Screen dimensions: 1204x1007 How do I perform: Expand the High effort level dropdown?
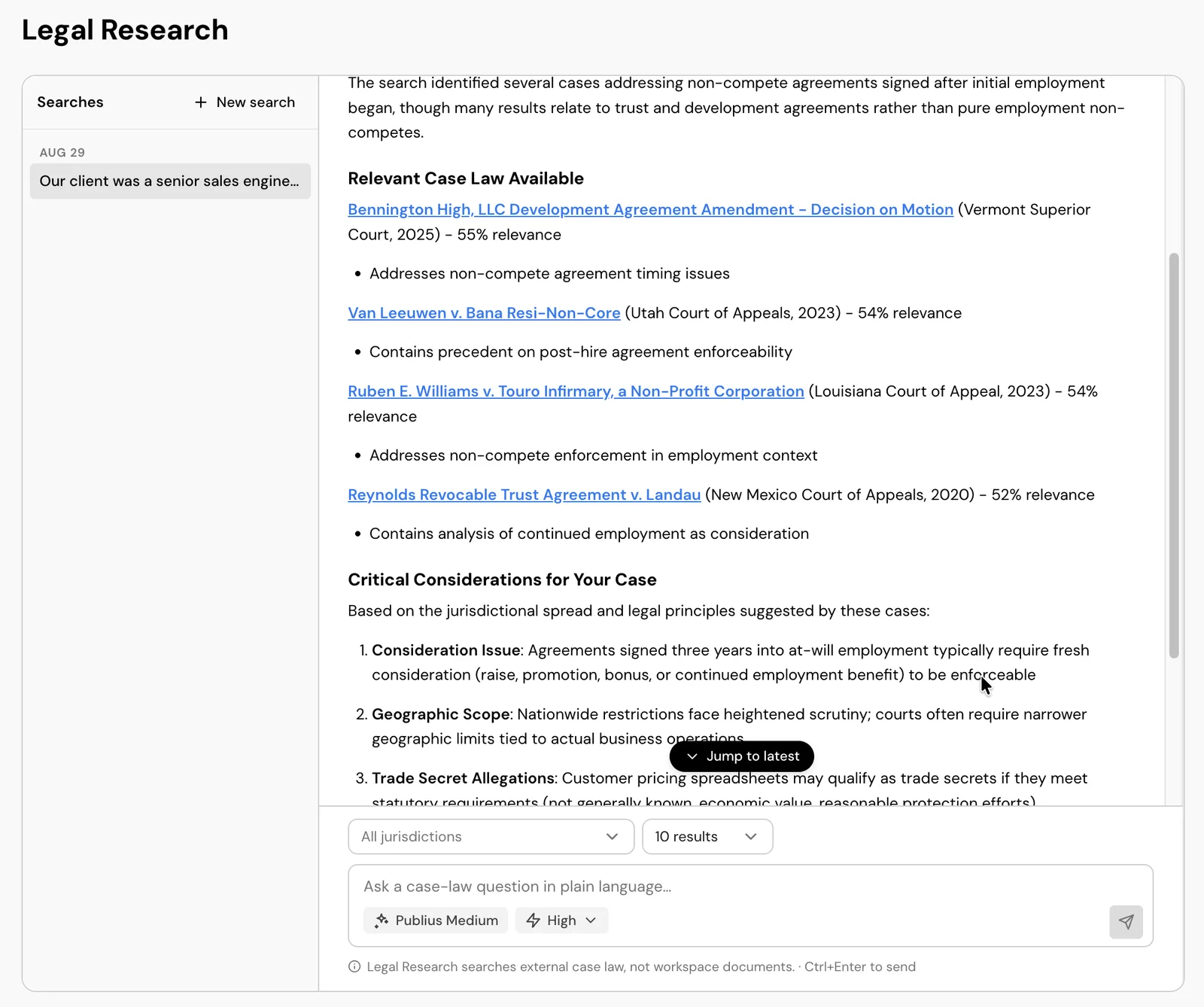(561, 920)
